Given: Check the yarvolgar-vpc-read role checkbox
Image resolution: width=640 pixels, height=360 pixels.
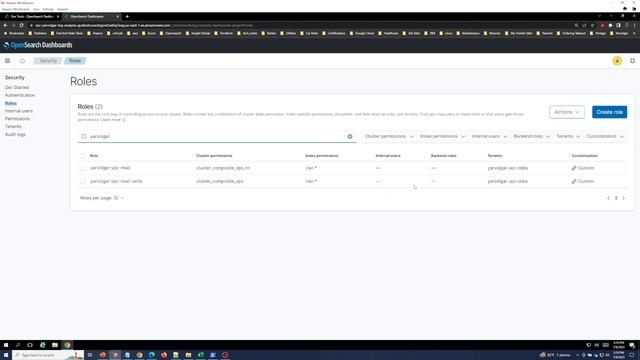Looking at the screenshot, I should [83, 168].
